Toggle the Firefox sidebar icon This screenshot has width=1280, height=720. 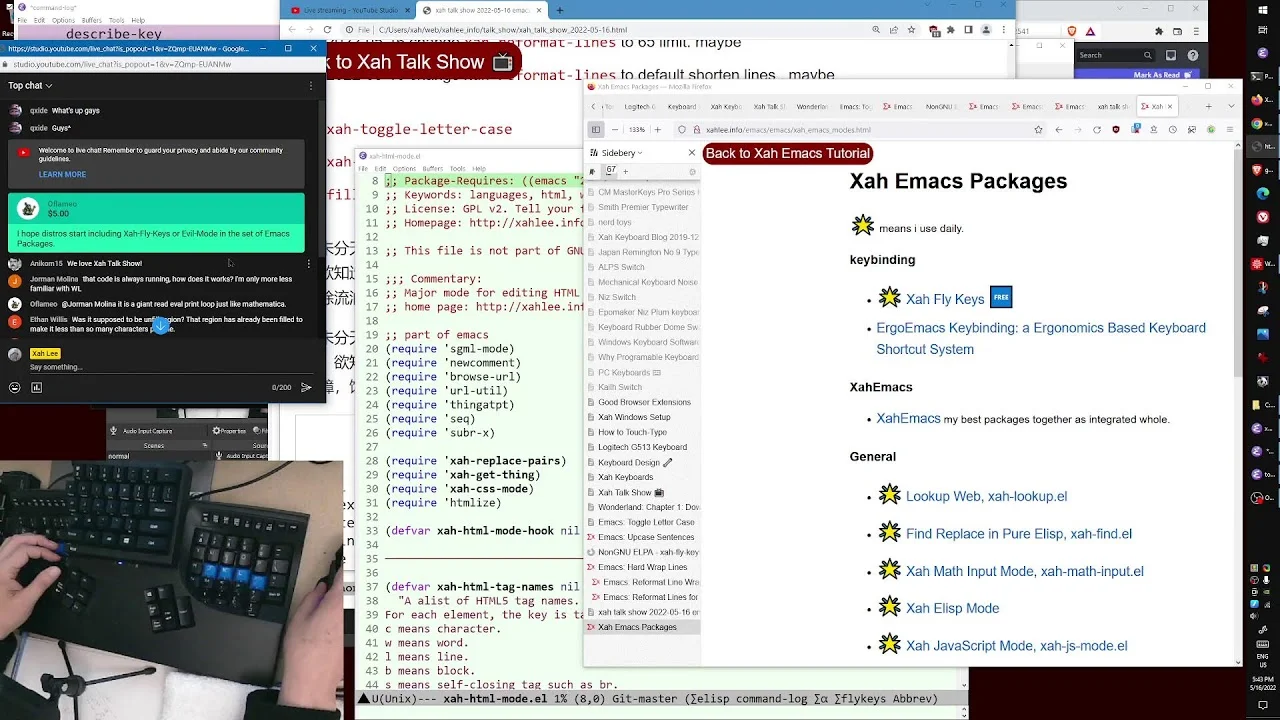click(595, 130)
